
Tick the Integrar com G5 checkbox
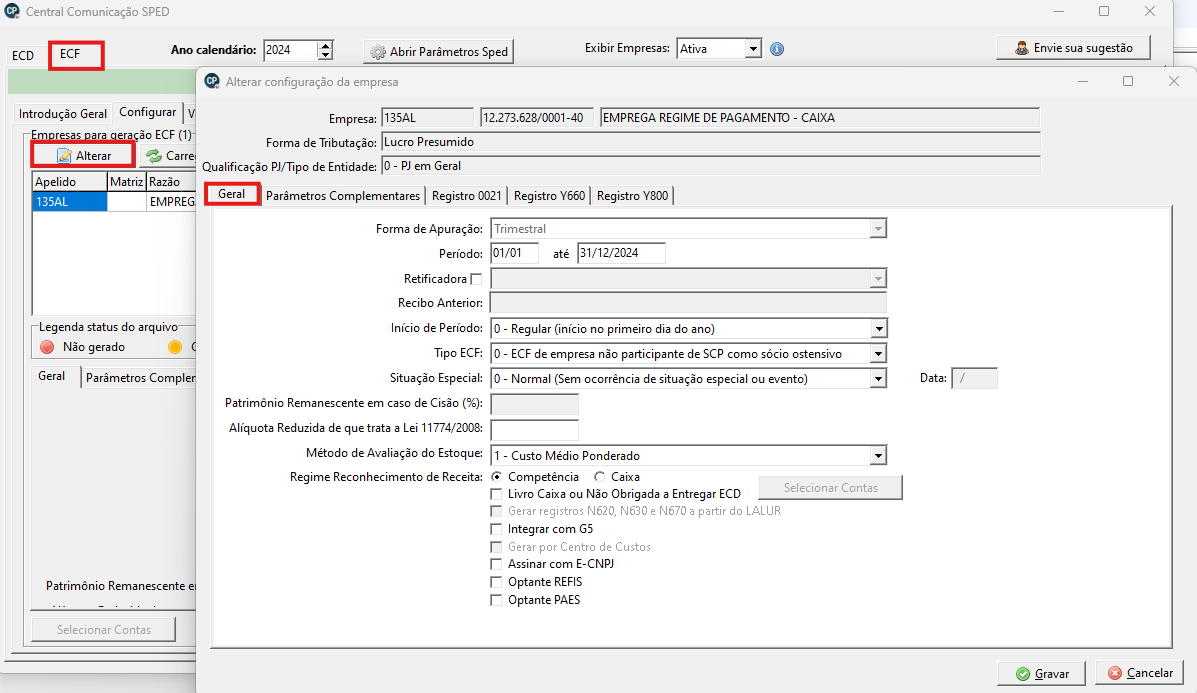click(x=496, y=529)
